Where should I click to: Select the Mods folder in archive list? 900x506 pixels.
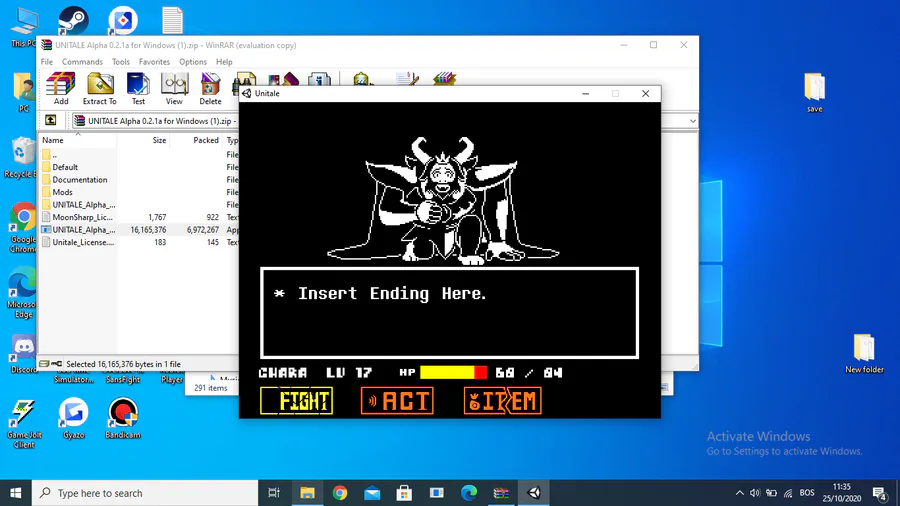tap(139, 192)
